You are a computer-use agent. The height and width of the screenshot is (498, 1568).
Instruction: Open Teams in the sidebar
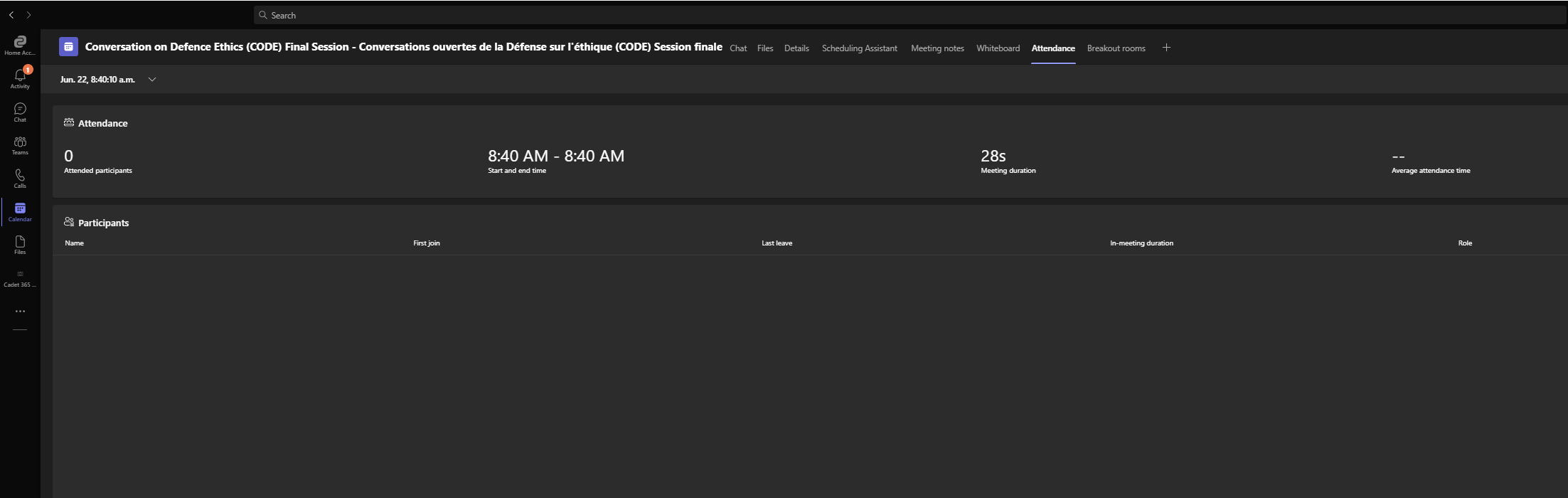20,145
